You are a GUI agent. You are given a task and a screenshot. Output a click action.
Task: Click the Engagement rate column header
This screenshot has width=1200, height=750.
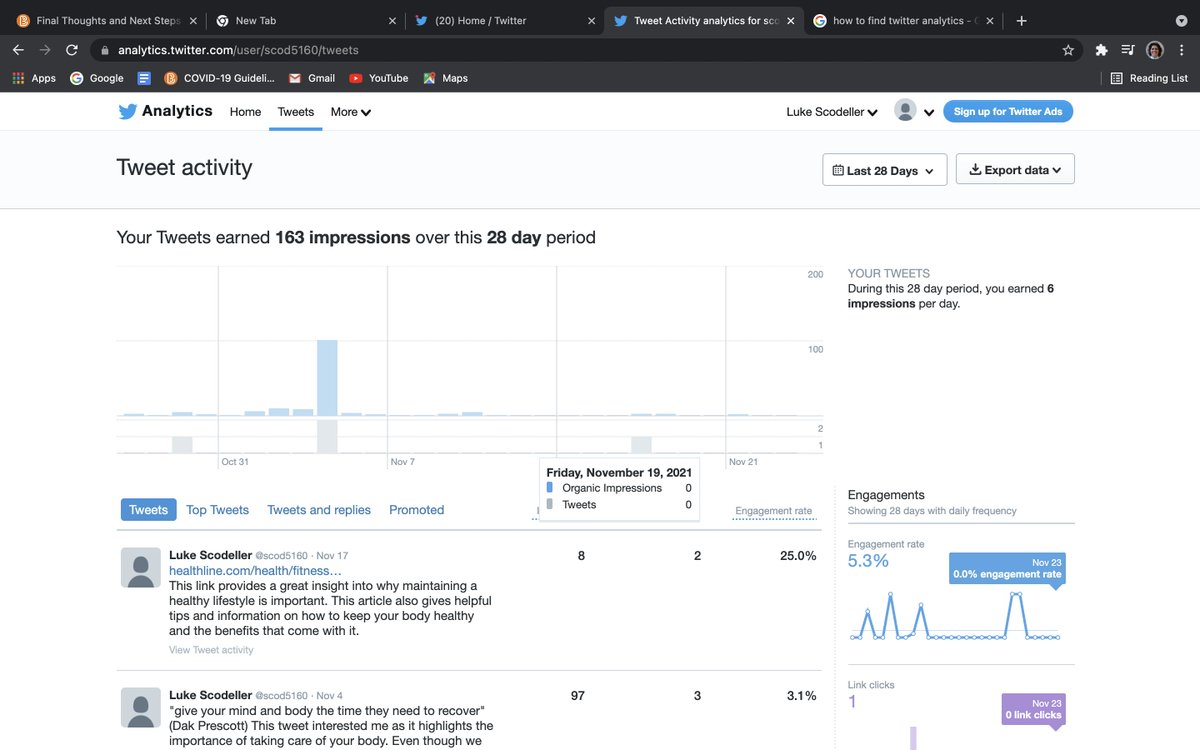(x=773, y=511)
